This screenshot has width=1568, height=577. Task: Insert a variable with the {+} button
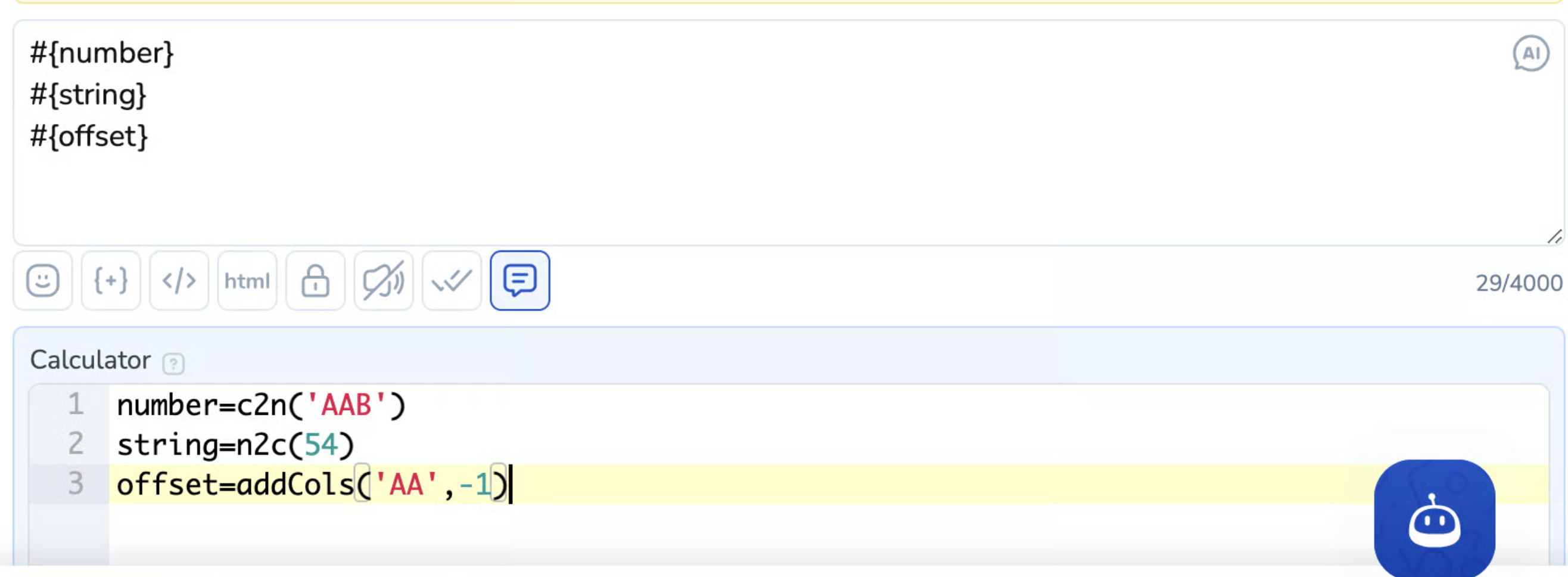(111, 281)
